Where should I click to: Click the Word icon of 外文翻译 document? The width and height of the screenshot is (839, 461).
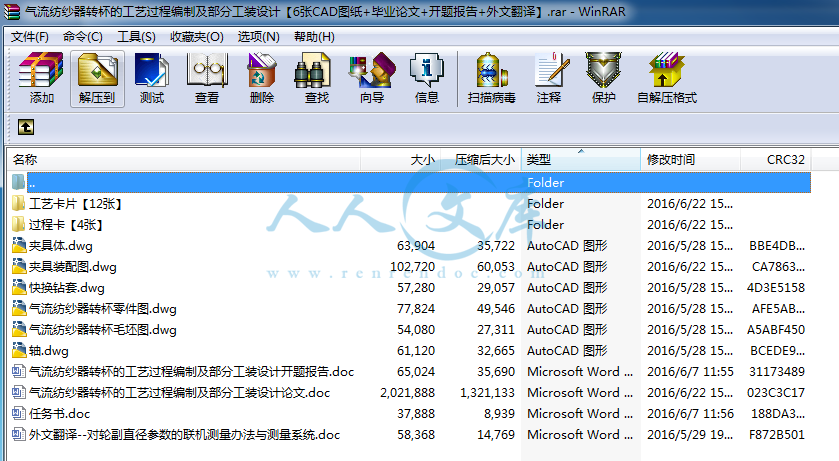[x=19, y=434]
